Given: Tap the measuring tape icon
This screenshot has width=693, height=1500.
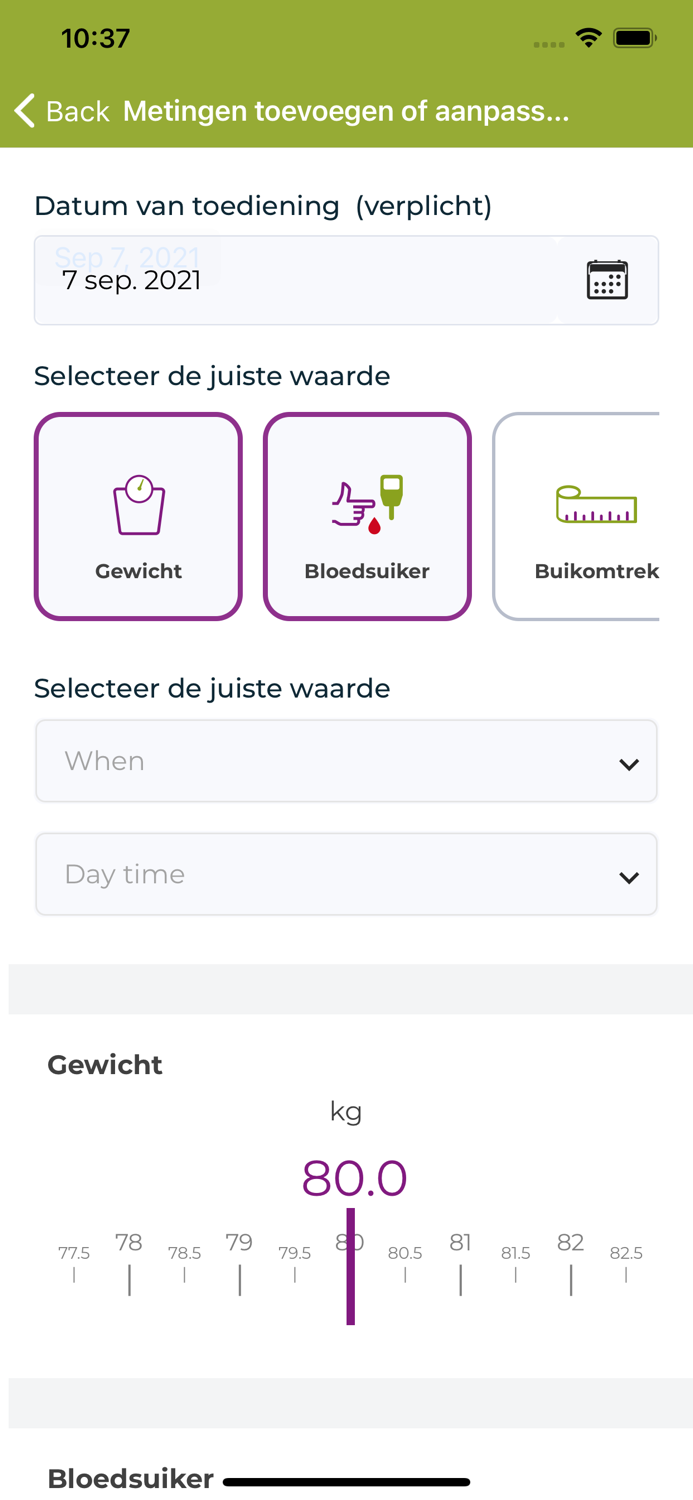Looking at the screenshot, I should tap(596, 505).
